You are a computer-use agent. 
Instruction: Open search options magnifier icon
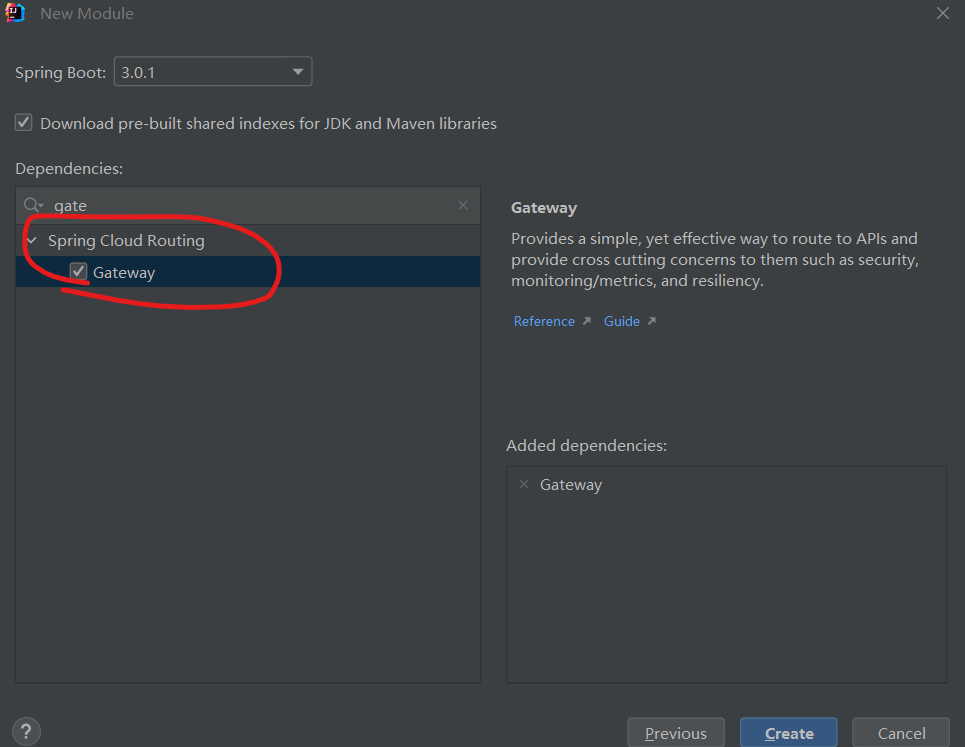(33, 205)
